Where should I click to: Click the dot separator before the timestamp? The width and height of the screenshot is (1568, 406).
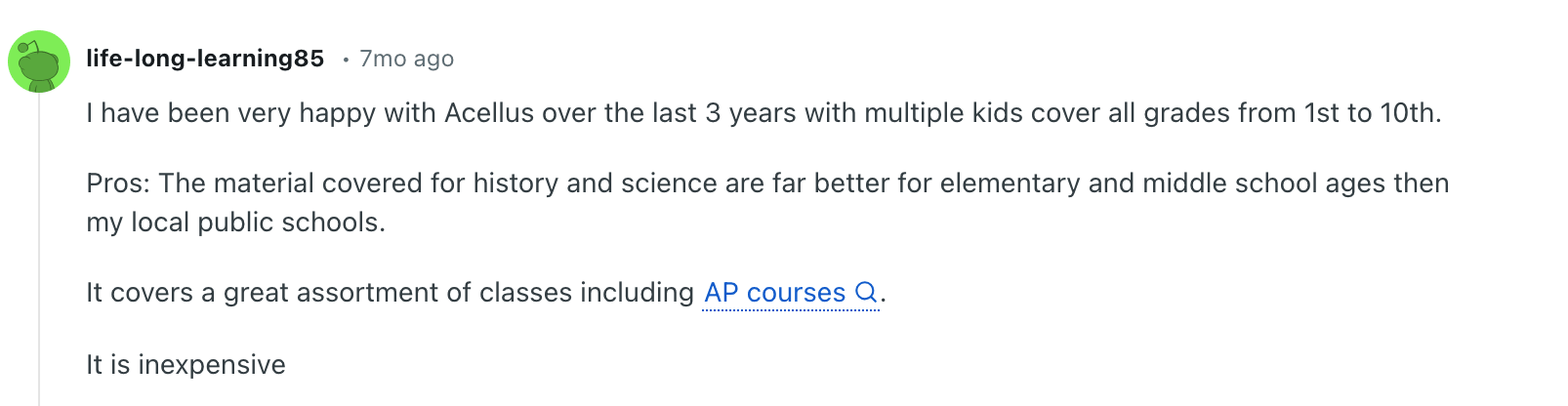point(346,60)
